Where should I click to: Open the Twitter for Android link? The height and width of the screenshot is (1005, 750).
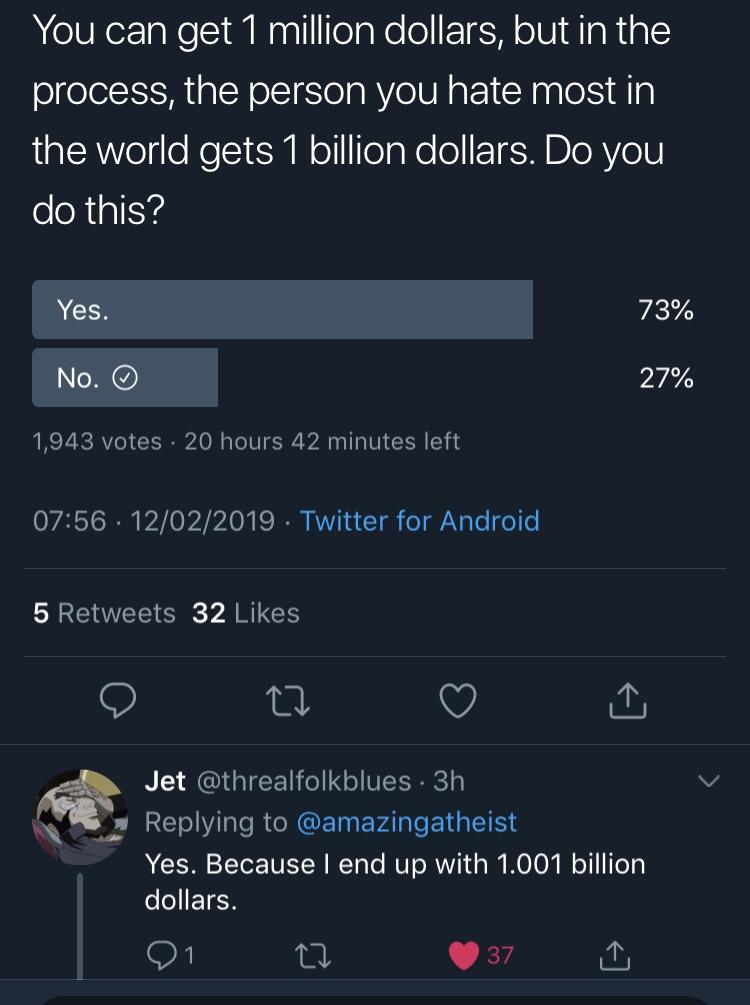(x=419, y=521)
